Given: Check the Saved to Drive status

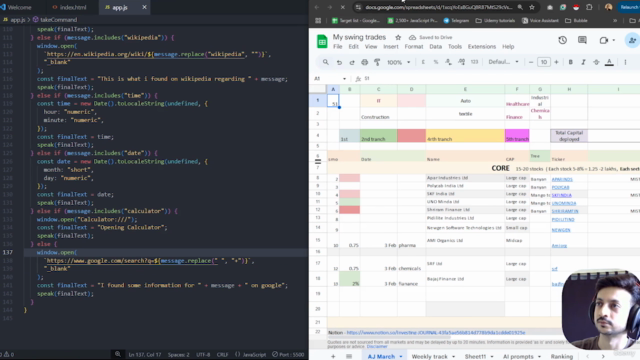Looking at the screenshot, I should pos(431,37).
